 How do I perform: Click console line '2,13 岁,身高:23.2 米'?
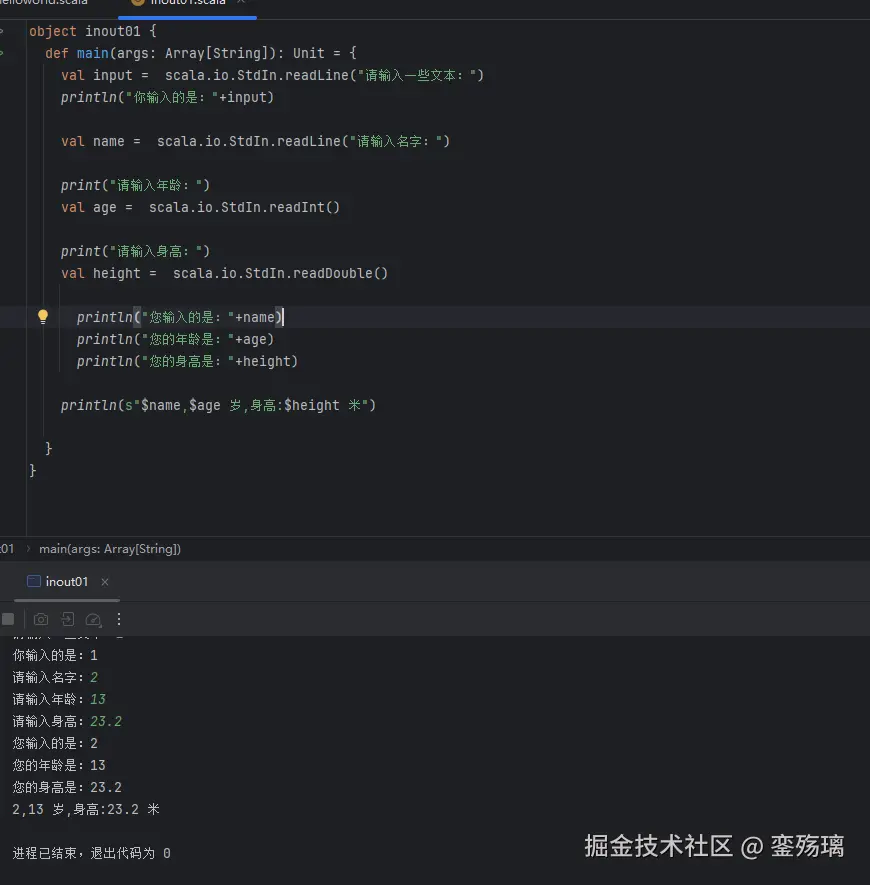point(86,809)
